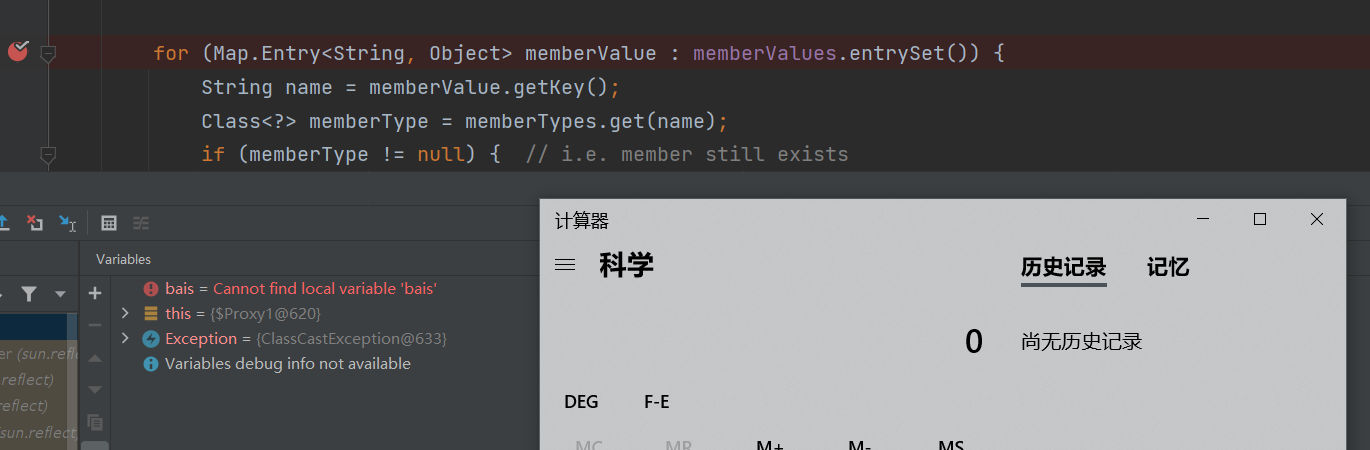This screenshot has height=450, width=1370.
Task: Switch to the 记忆 tab
Action: coord(1167,267)
